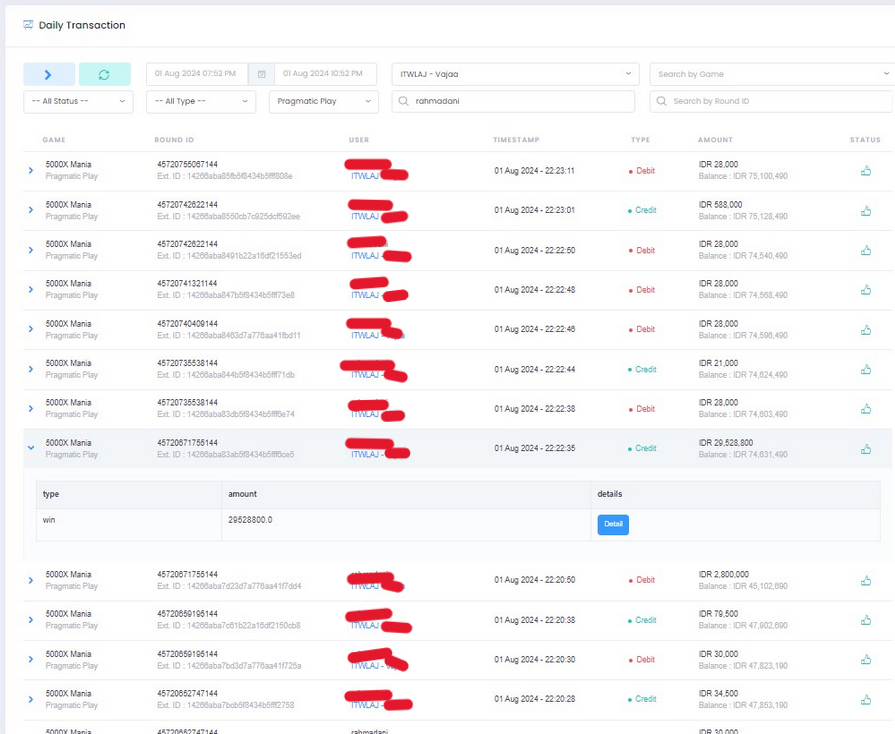Click thumbs-up status icon for IDR 2,800,000 debit
This screenshot has height=734, width=895.
(865, 581)
